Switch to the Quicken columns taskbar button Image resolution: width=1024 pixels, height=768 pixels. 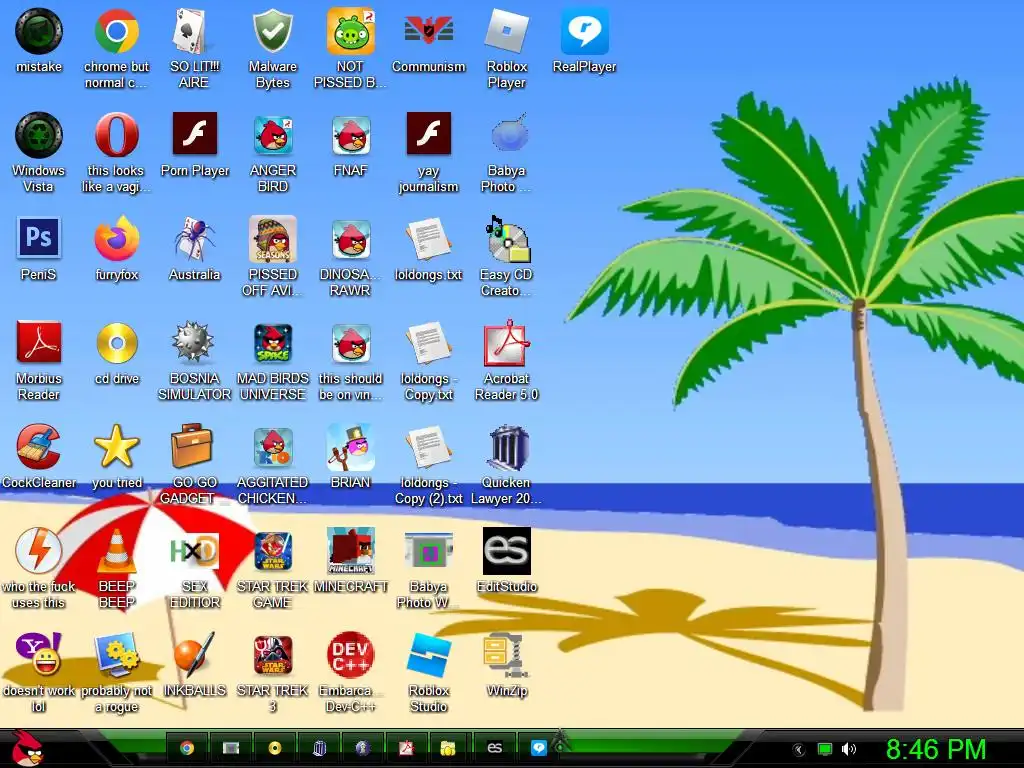tap(319, 748)
